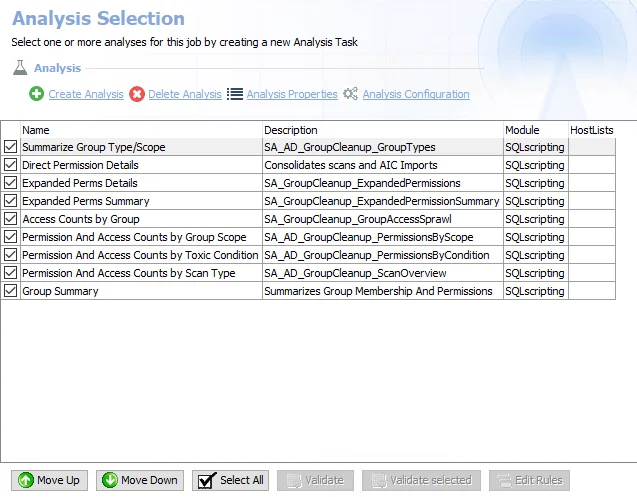The image size is (637, 497).
Task: Sort by the Module column header
Action: [535, 130]
